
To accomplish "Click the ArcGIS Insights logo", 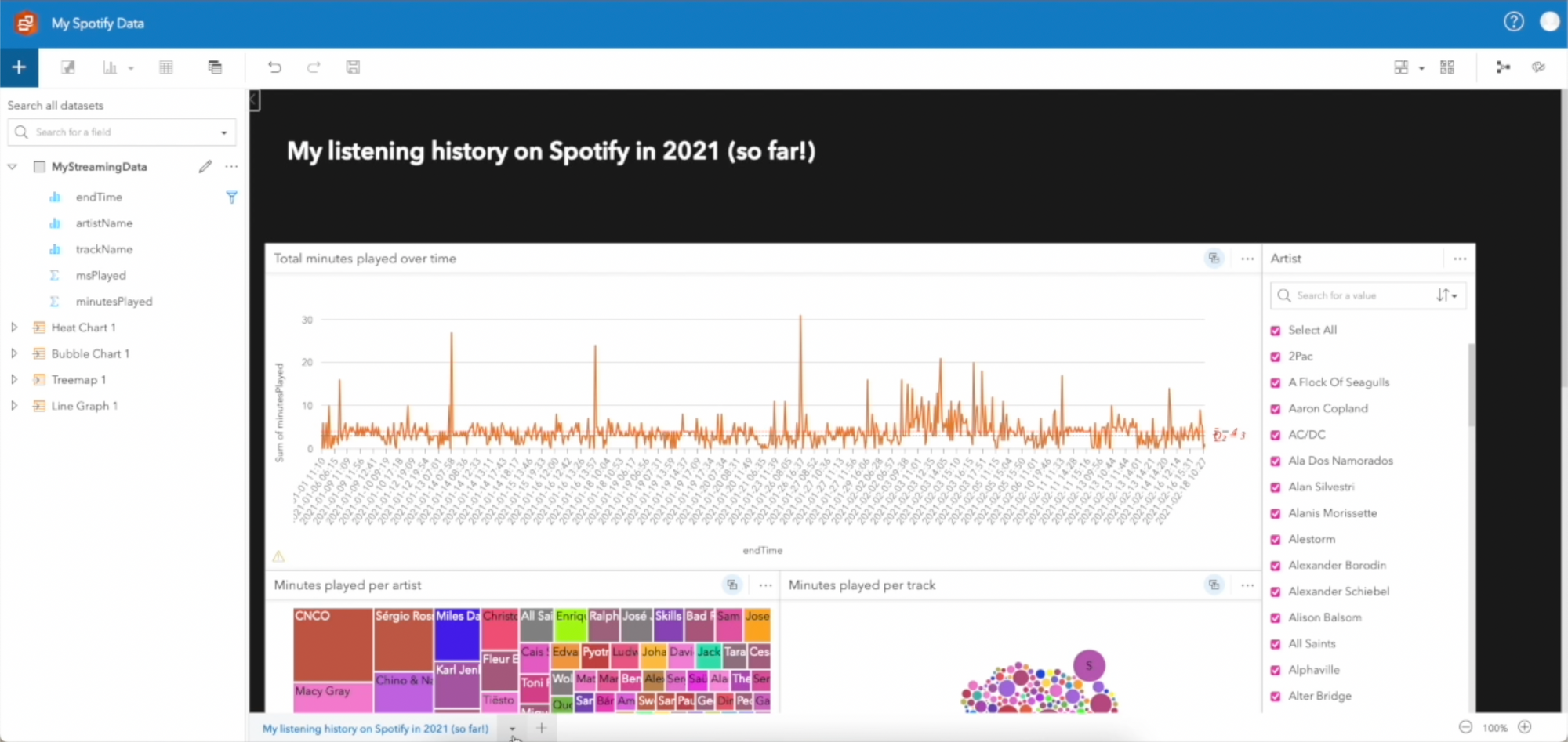I will (25, 23).
